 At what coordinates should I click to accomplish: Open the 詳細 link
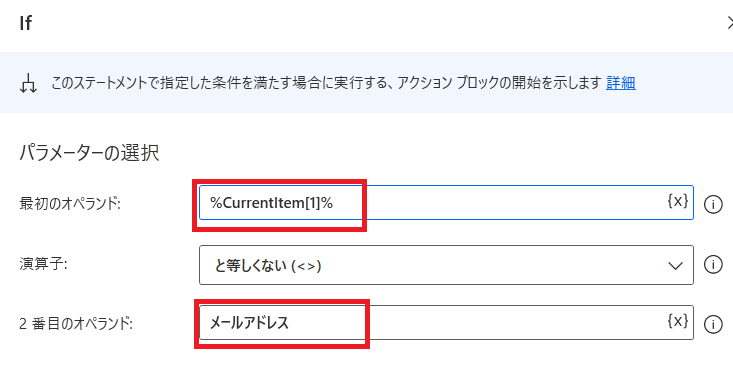coord(620,83)
